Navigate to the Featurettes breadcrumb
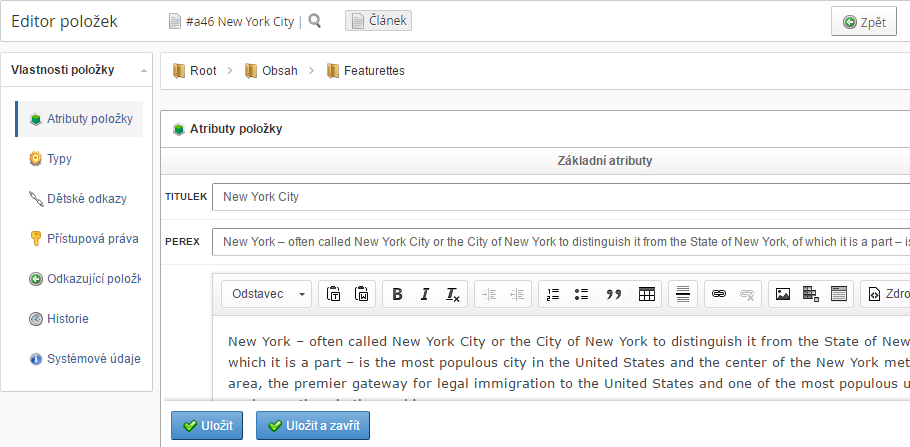 pos(366,71)
